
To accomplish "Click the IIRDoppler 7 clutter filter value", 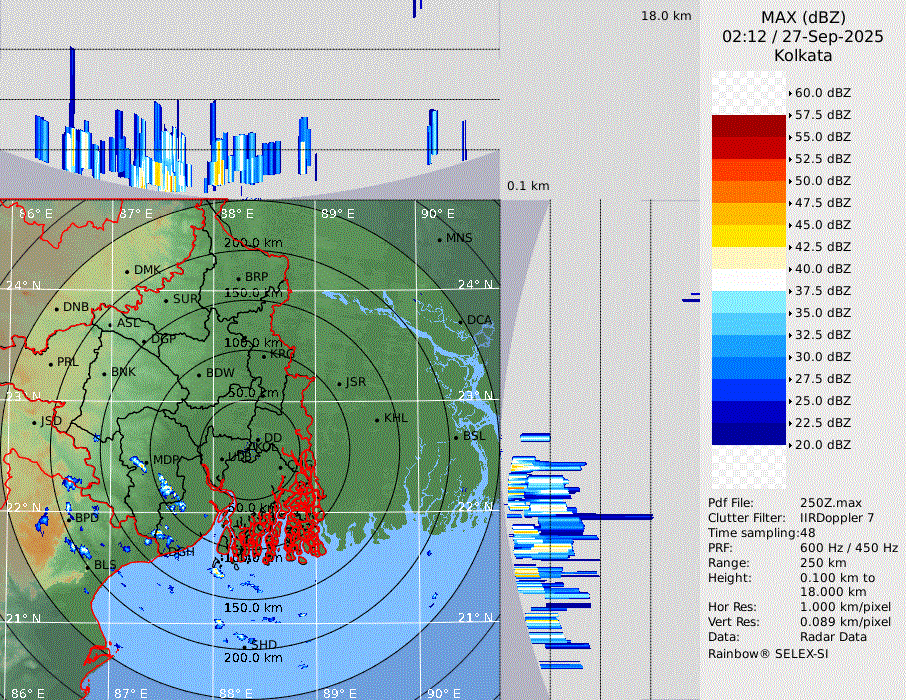I will 837,517.
